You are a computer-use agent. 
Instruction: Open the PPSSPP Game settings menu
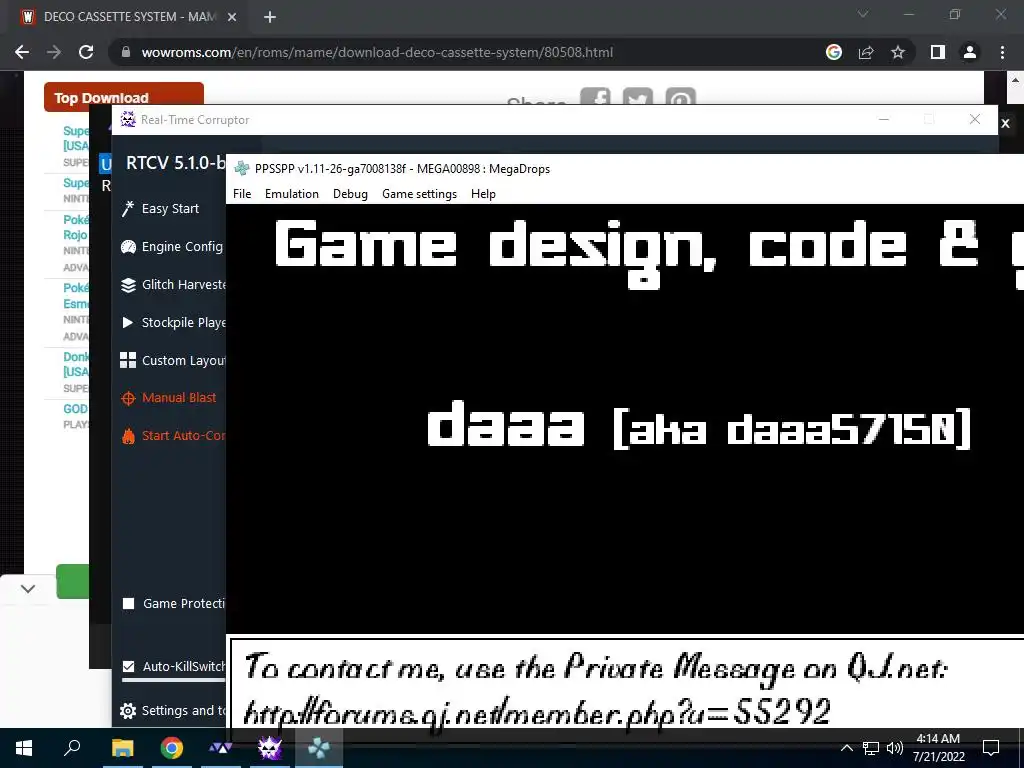tap(419, 194)
